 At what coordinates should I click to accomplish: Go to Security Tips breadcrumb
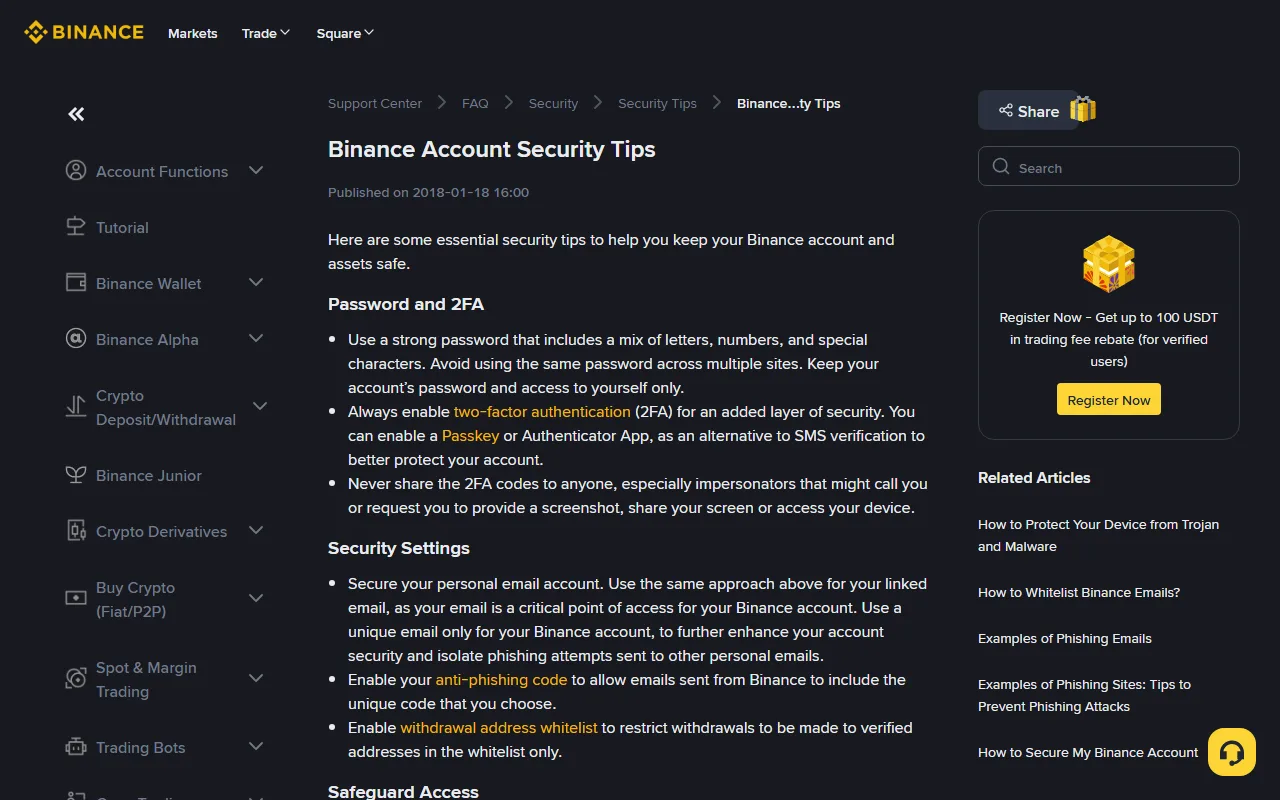tap(657, 103)
